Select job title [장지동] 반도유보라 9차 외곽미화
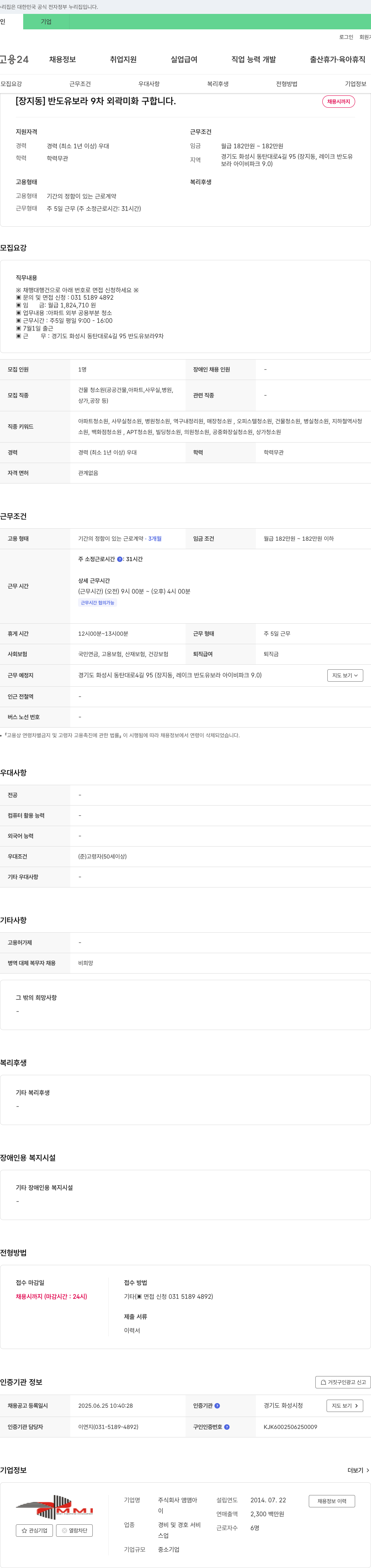371x1568 pixels. pos(95,101)
